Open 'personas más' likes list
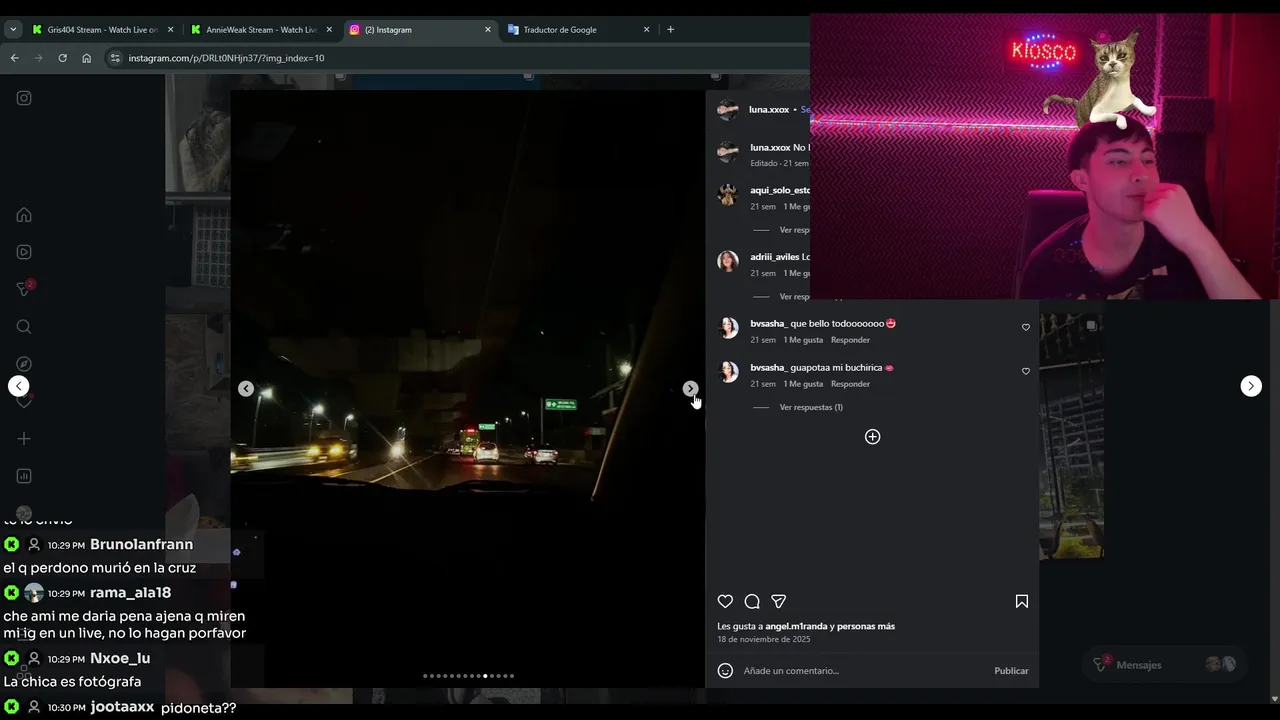 pos(866,626)
